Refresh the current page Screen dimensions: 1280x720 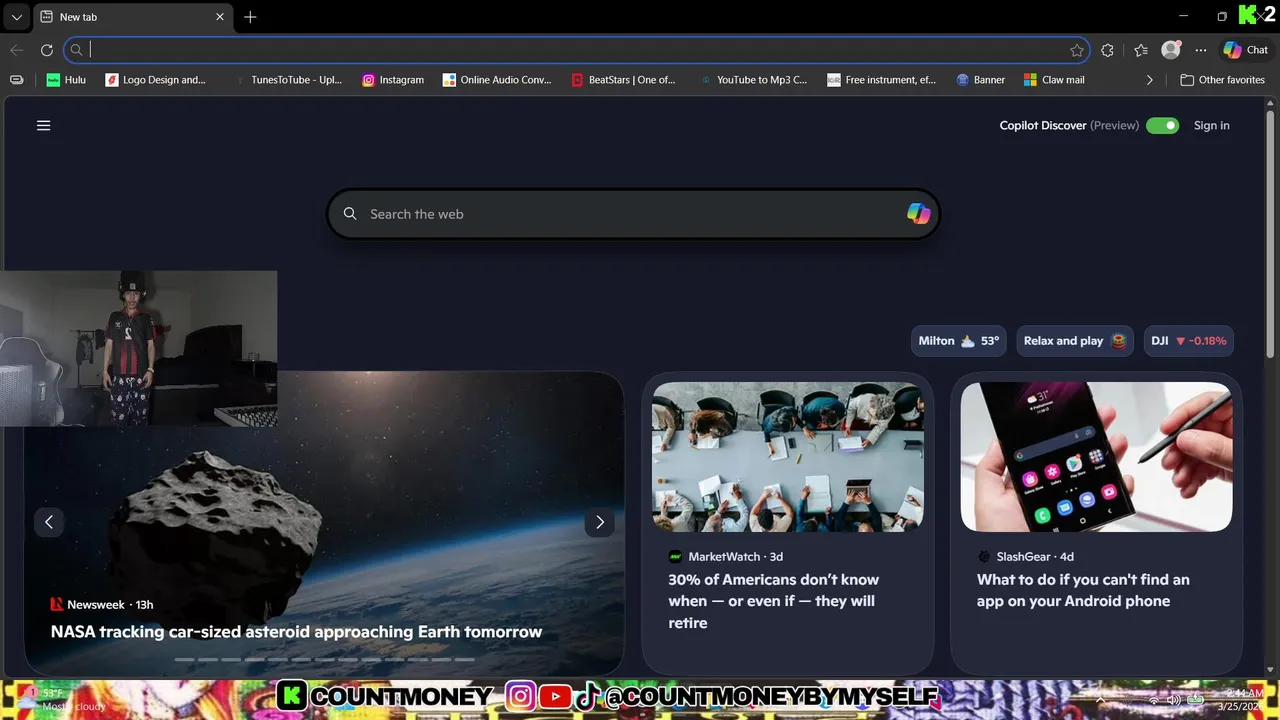click(x=46, y=50)
